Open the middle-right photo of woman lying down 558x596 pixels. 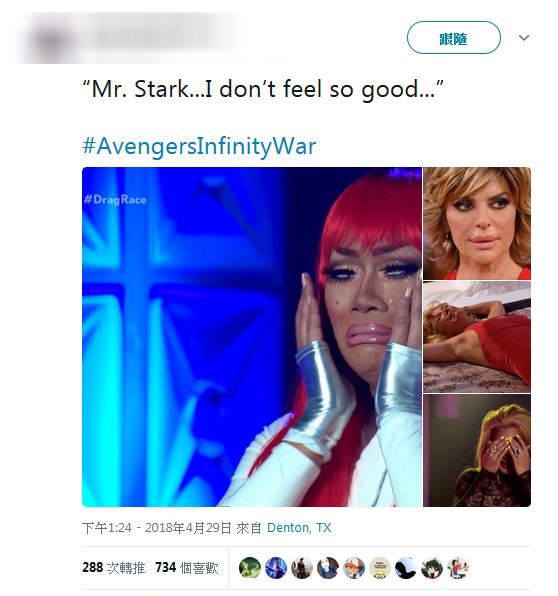click(x=477, y=337)
